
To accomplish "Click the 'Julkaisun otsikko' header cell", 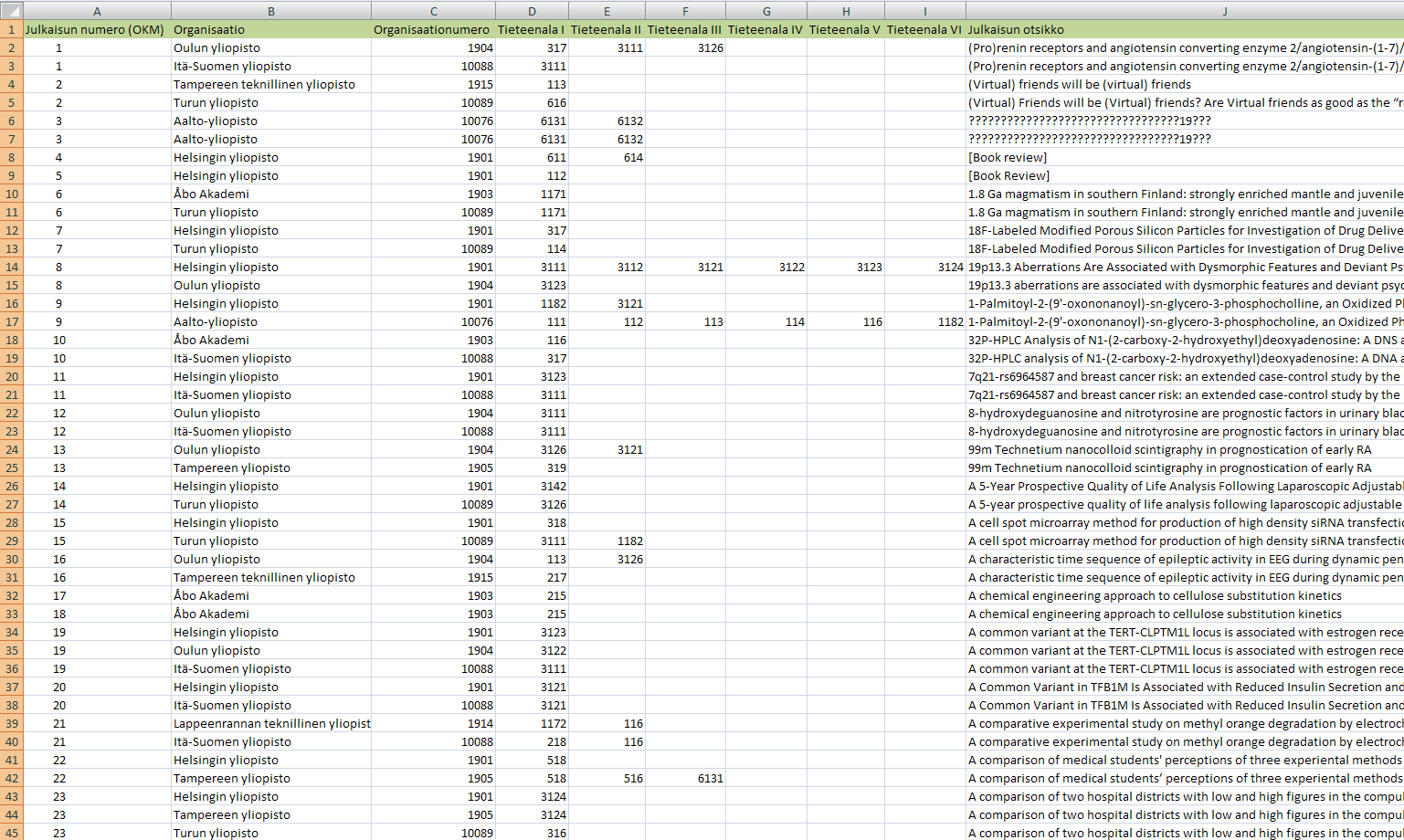I will (x=1185, y=29).
